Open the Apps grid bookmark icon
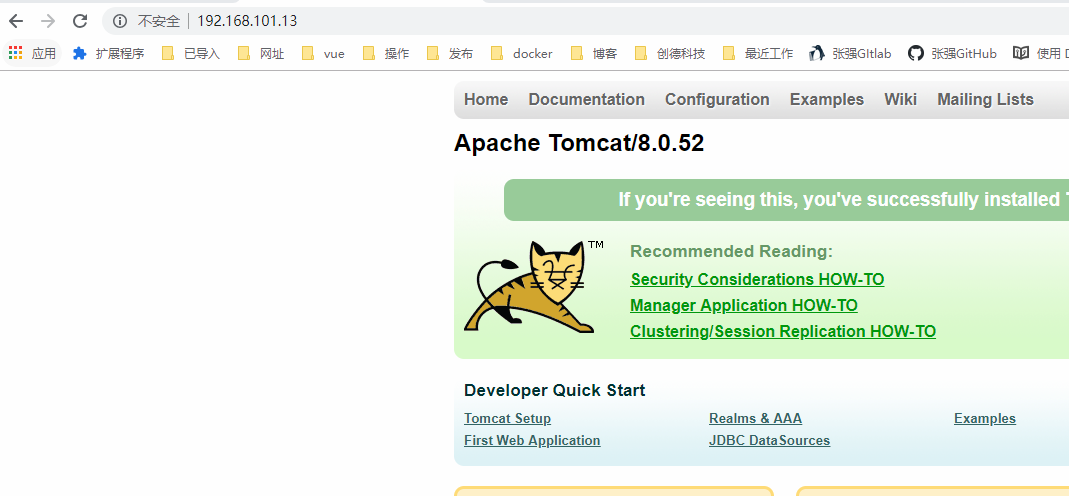Image resolution: width=1069 pixels, height=496 pixels. coord(16,53)
